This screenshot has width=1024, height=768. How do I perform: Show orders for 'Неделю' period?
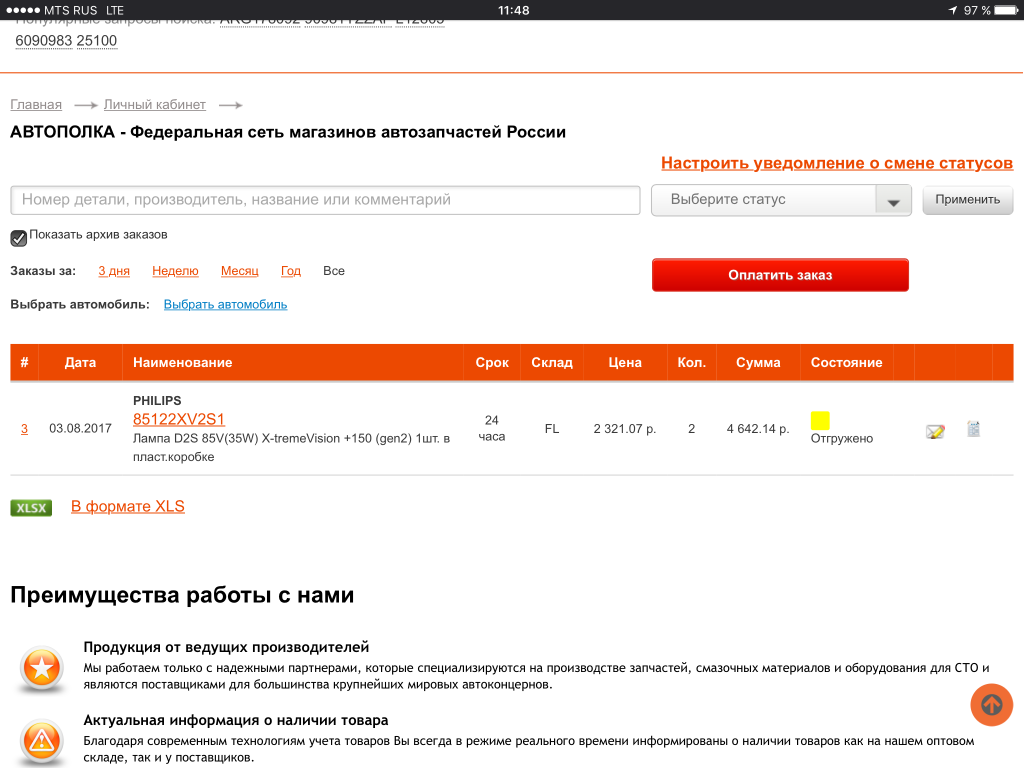tap(175, 271)
